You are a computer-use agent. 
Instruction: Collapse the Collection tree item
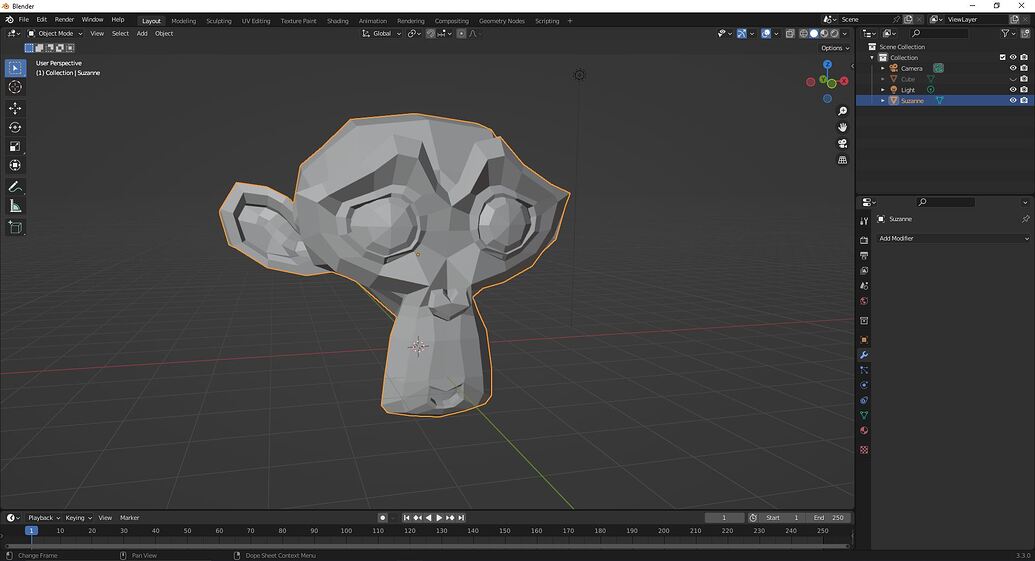tap(872, 57)
